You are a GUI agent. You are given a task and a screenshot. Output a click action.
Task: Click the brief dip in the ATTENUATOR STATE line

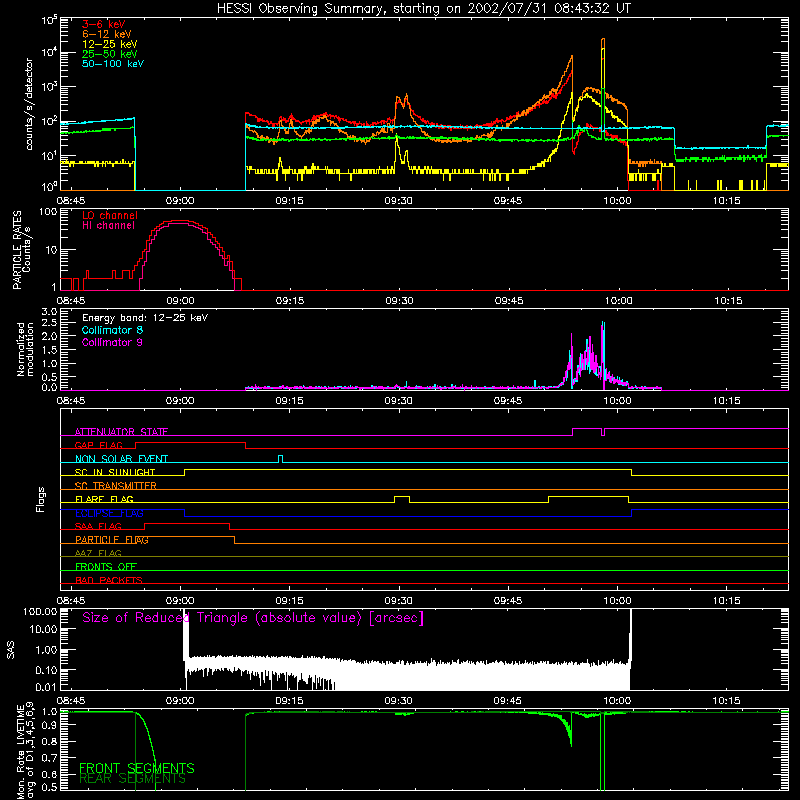603,433
